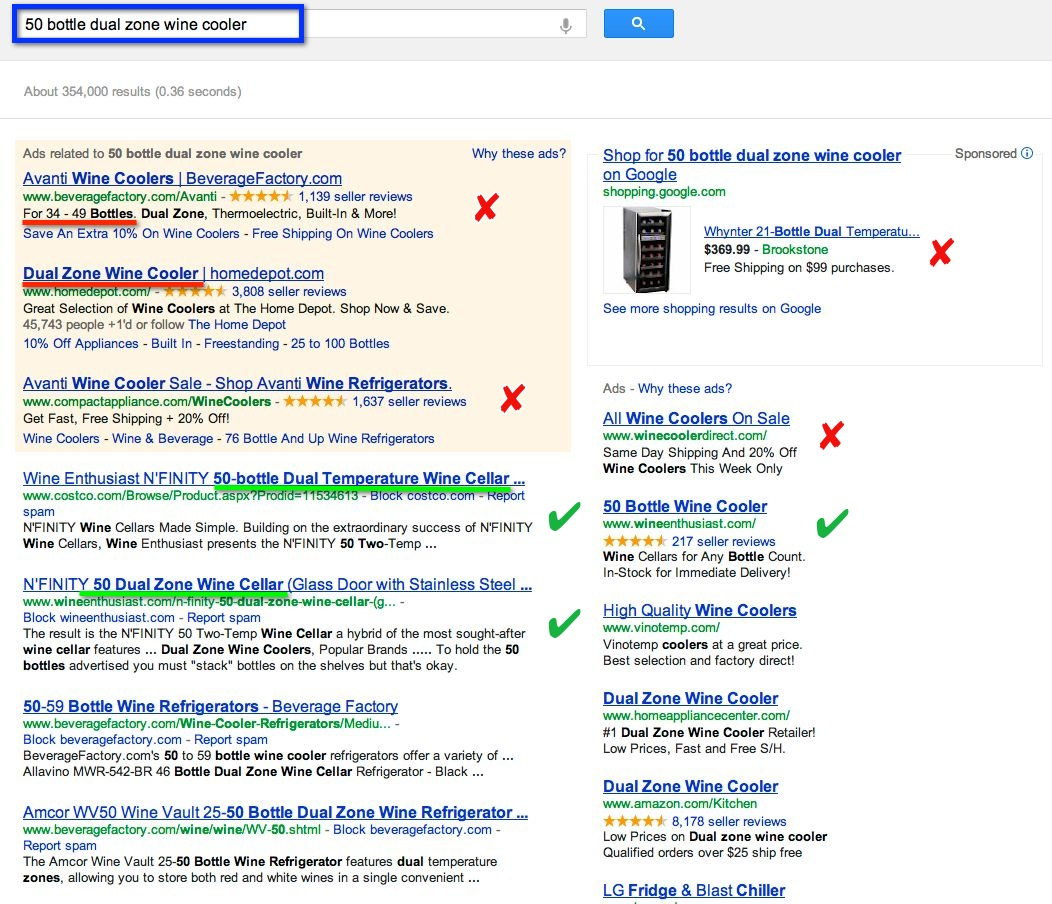
Task: Click 'Report spam' under Amcor result
Action: point(60,846)
